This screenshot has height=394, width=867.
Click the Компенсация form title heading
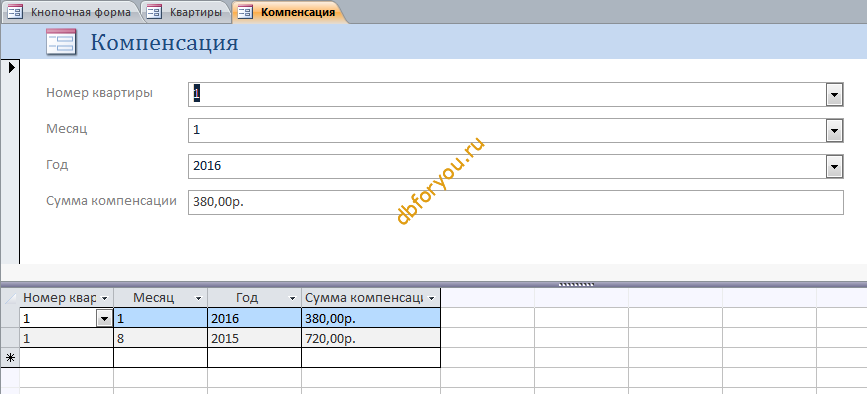[165, 43]
